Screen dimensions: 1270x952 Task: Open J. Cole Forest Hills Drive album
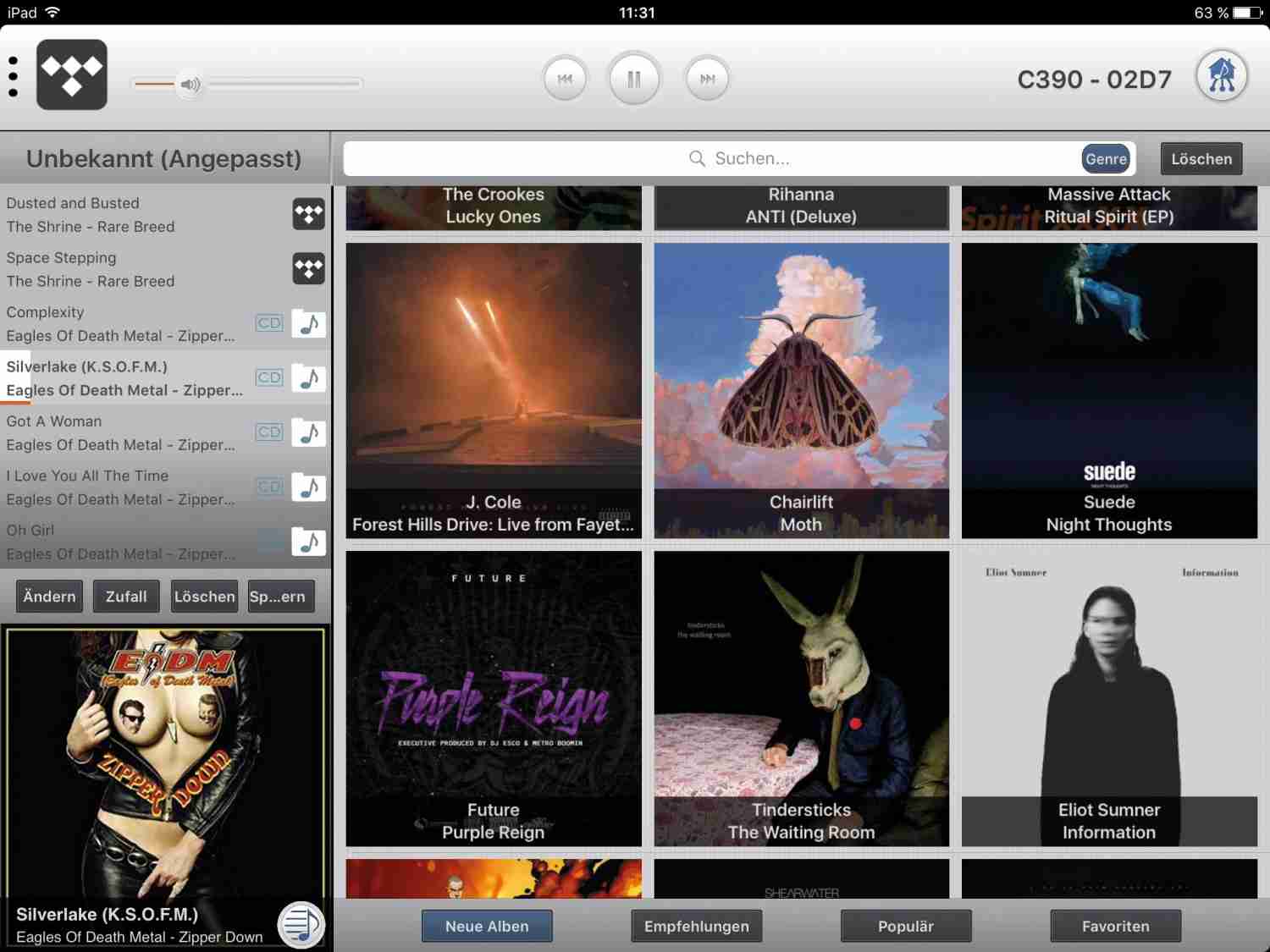point(494,391)
